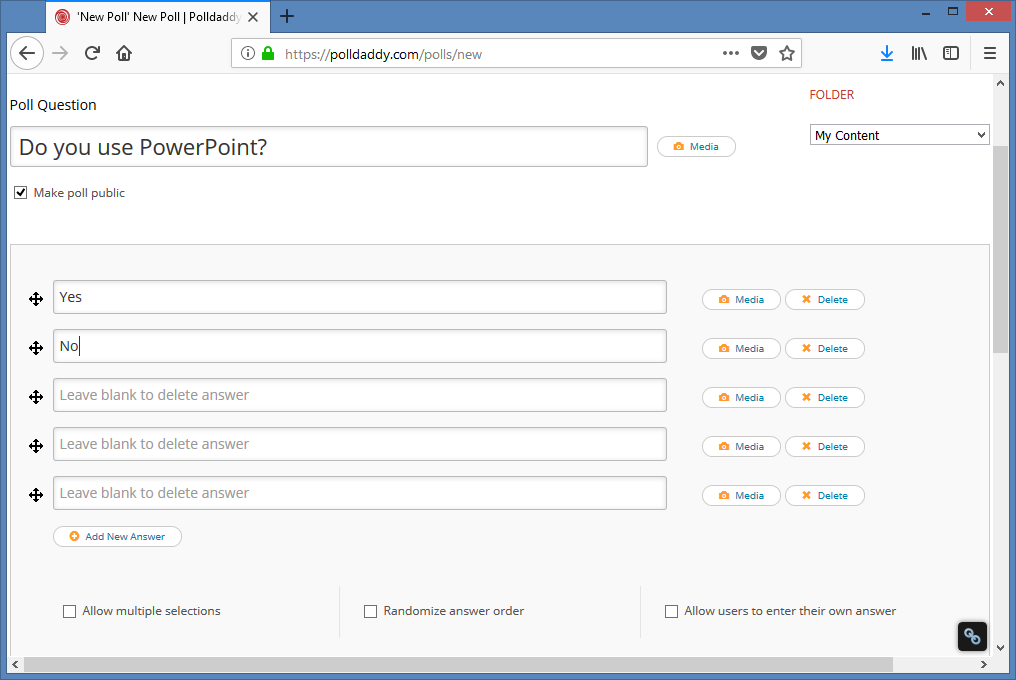
Task: Delete the last blank answer row
Action: click(x=824, y=495)
